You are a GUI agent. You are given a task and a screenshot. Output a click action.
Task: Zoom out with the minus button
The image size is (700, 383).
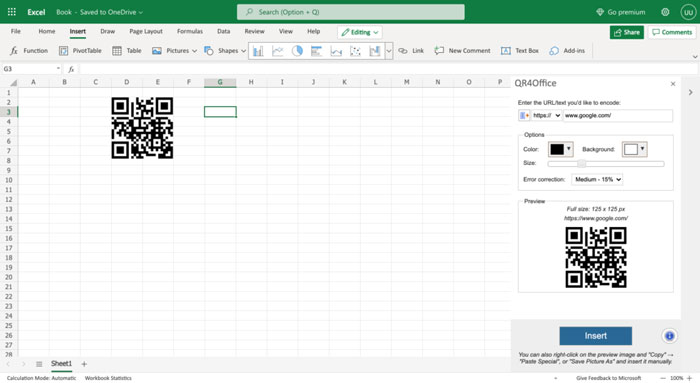pos(663,378)
